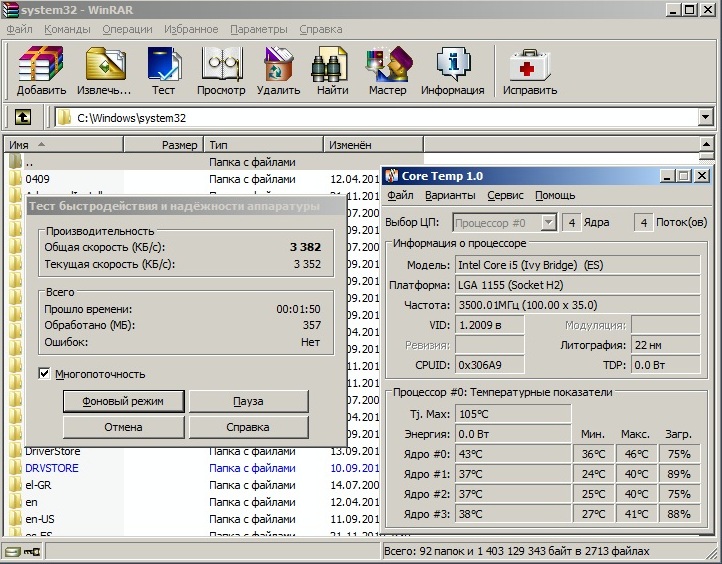Image resolution: width=722 pixels, height=564 pixels.
Task: Click the Справка button in test dialog
Action: click(249, 427)
